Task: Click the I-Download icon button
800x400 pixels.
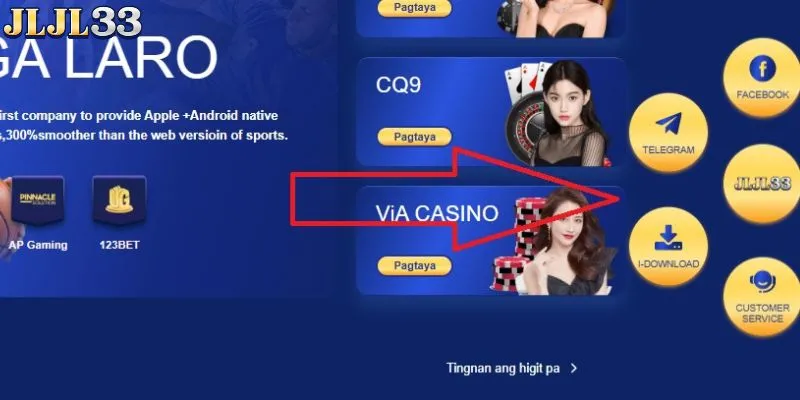Action: (668, 246)
